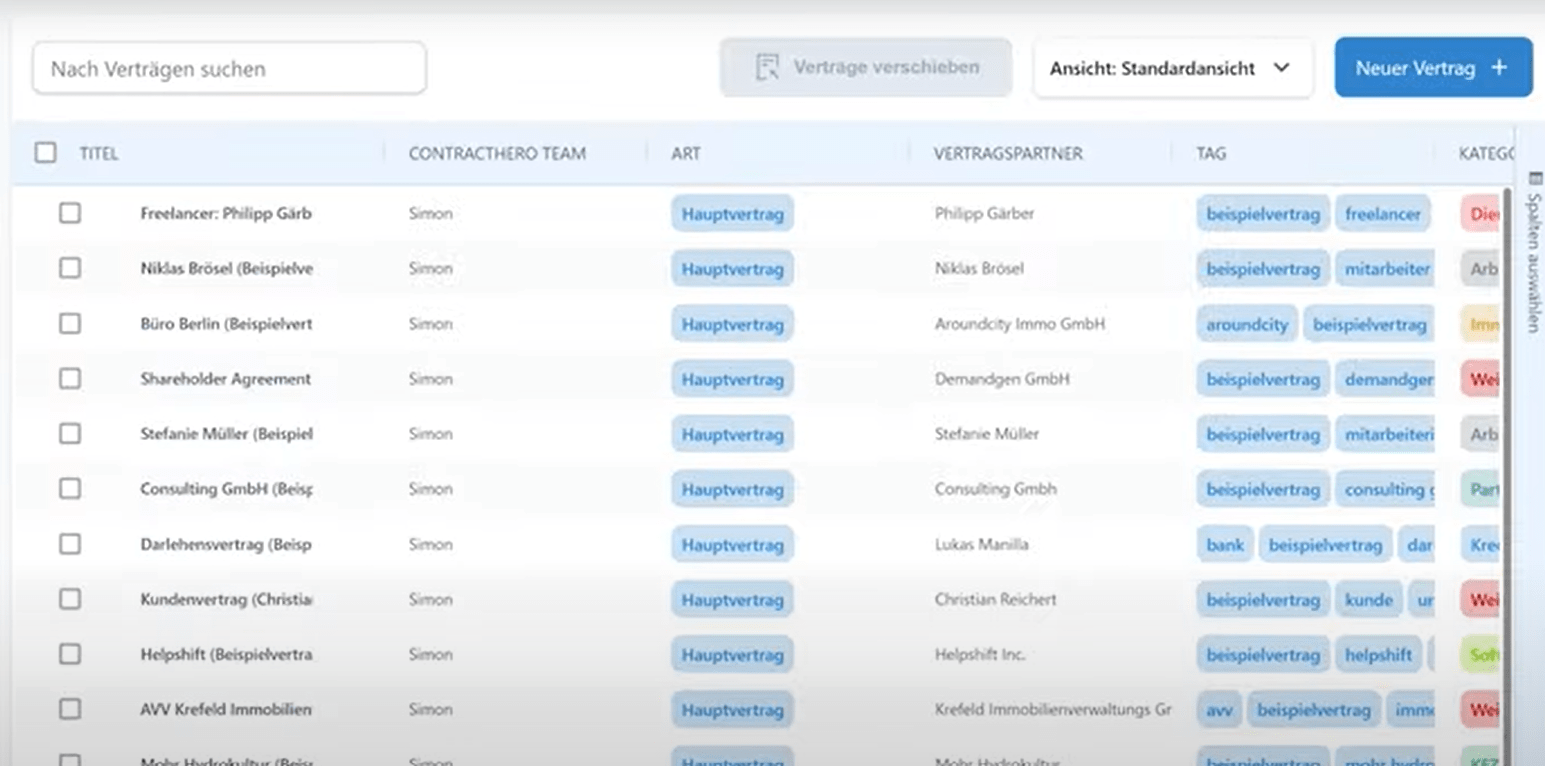Click the plus icon on Neuer Vertrag

(x=1498, y=68)
